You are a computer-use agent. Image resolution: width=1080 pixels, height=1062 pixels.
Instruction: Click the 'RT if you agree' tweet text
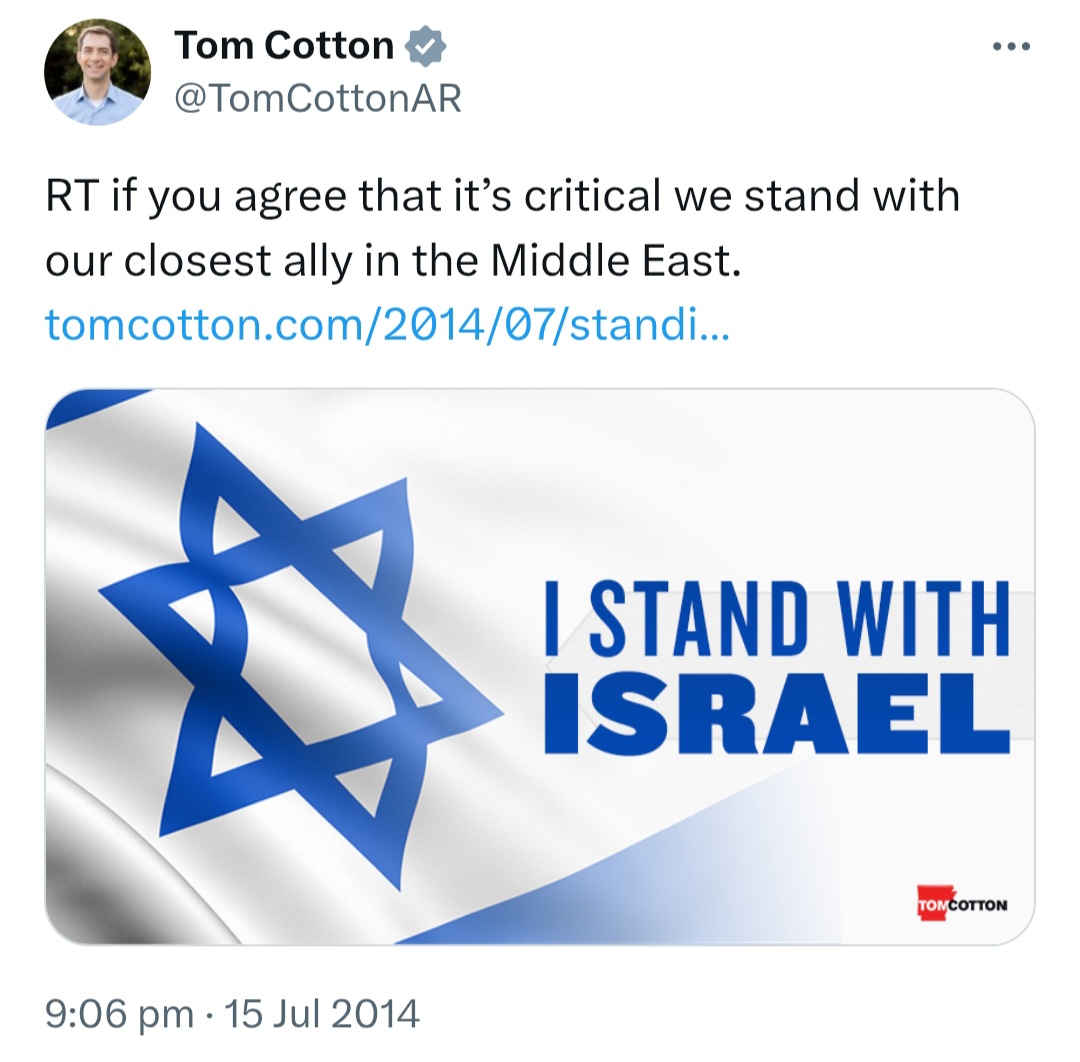coord(196,196)
